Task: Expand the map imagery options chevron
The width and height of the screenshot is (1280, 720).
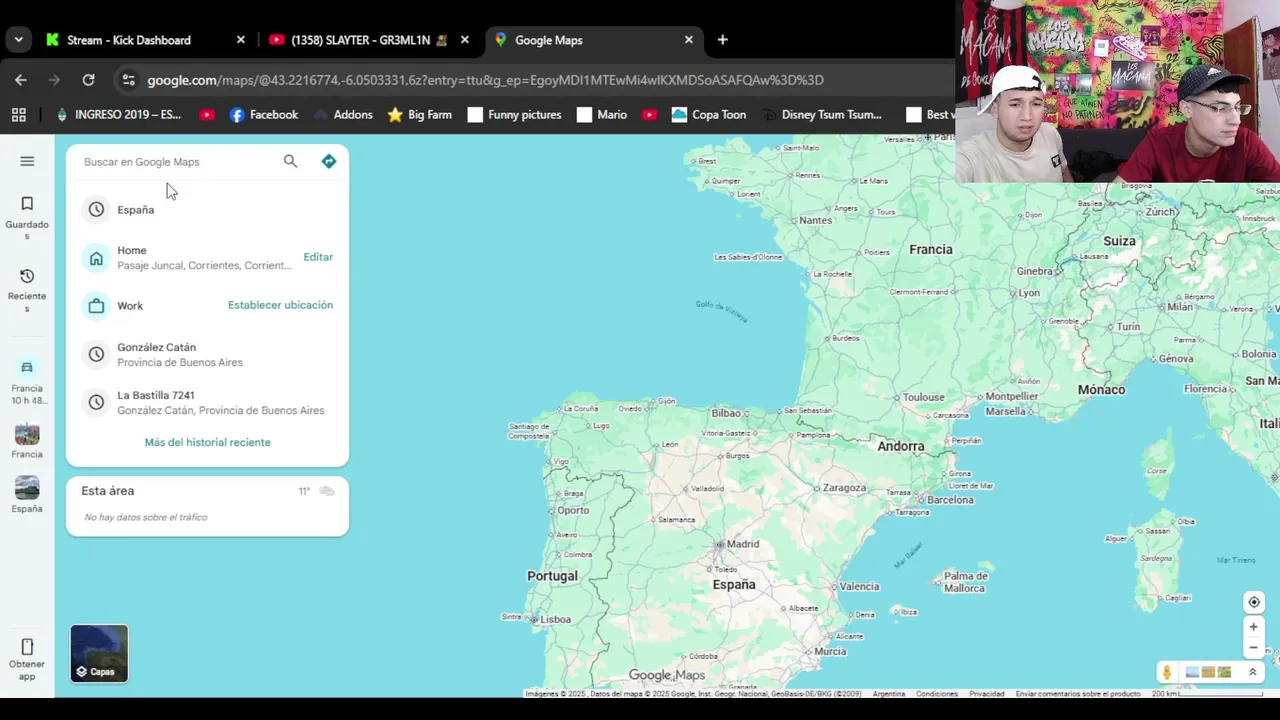Action: tap(1252, 673)
